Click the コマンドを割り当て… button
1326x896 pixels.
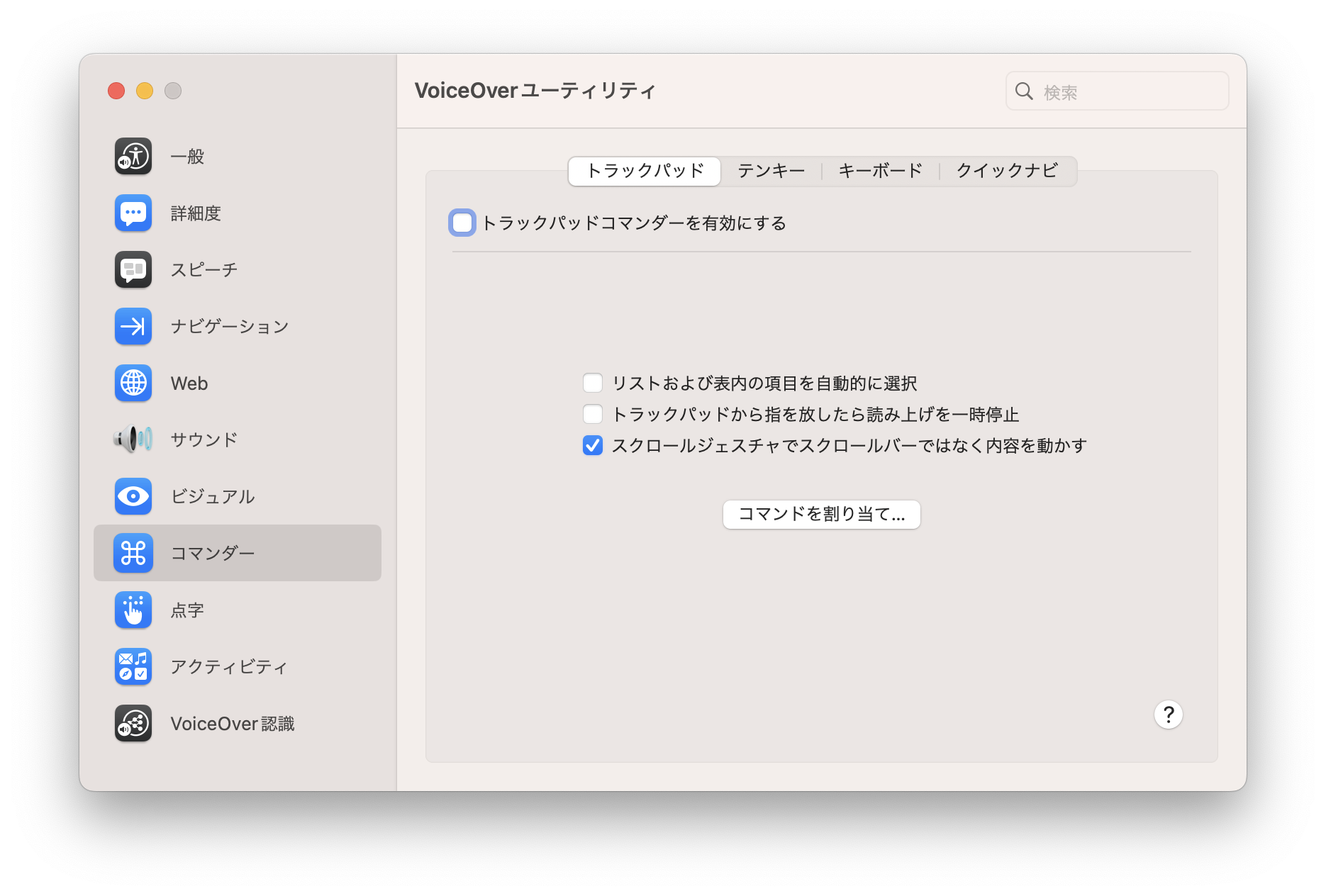[x=820, y=515]
